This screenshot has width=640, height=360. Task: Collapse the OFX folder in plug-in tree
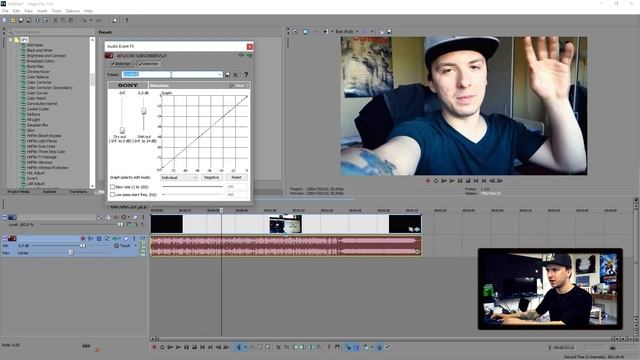coord(11,40)
